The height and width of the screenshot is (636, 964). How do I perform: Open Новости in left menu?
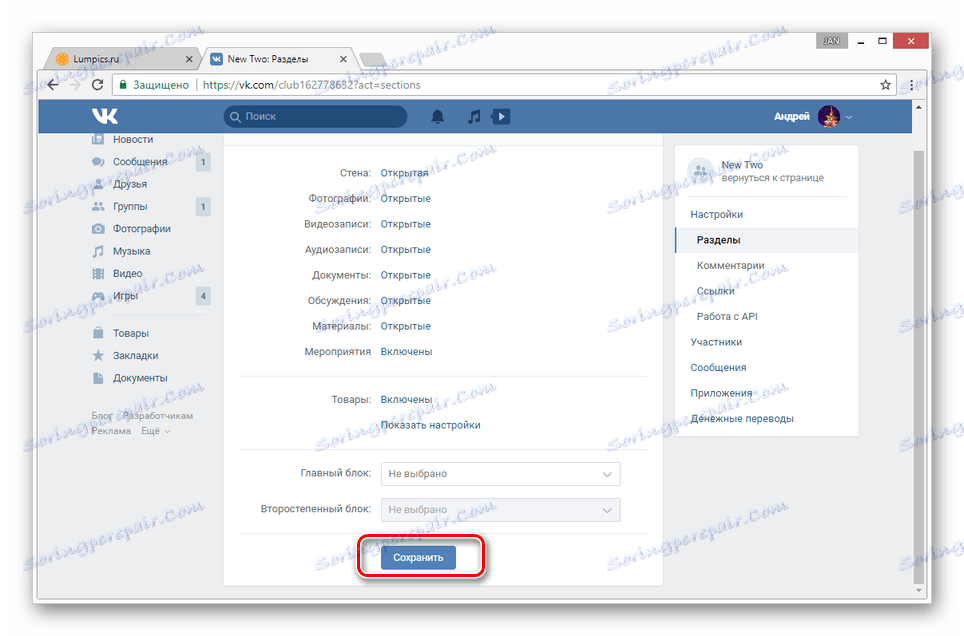point(133,140)
